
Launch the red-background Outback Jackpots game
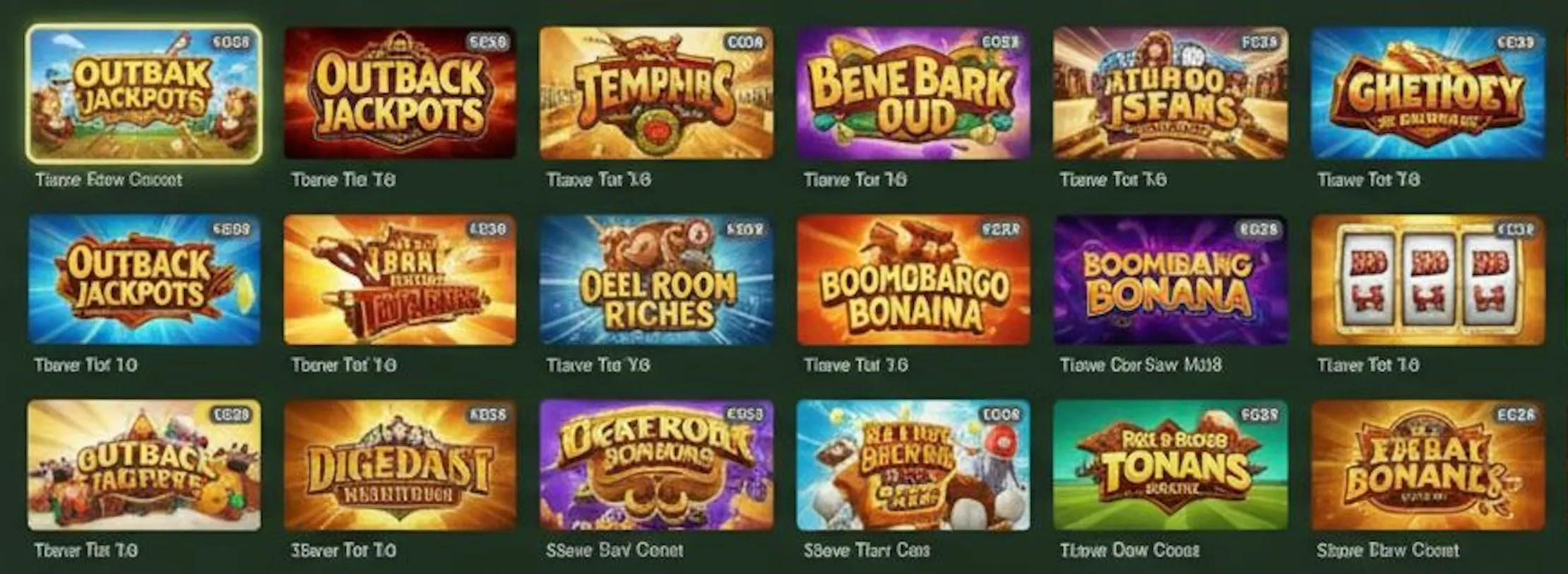400,93
